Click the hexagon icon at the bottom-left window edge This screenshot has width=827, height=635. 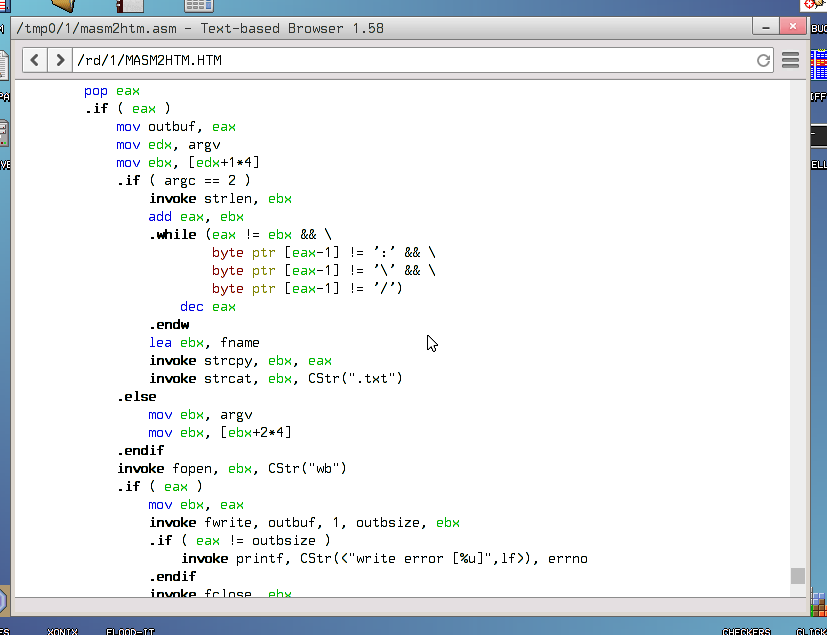pyautogui.click(x=3, y=600)
